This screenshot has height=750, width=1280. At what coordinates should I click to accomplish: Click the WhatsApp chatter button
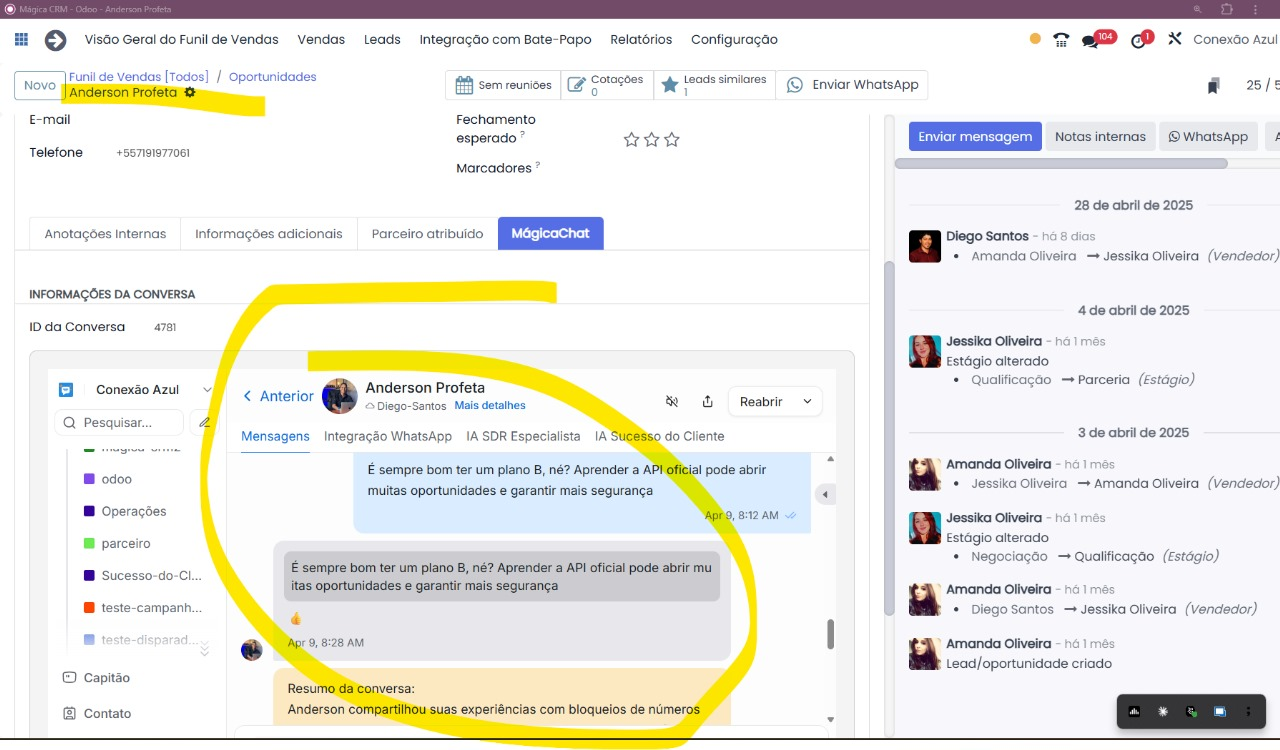tap(1208, 137)
